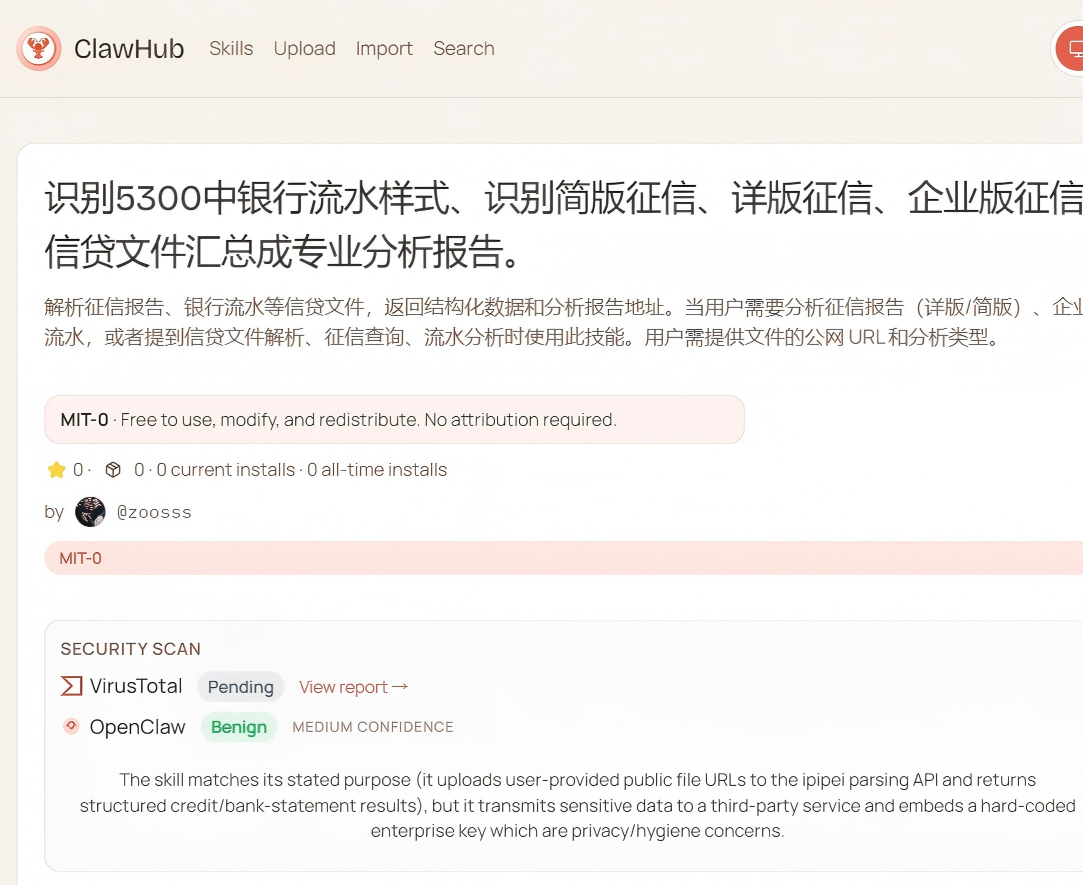The width and height of the screenshot is (1083, 885).
Task: Click the MIT-0 free-to-use notice box
Action: click(x=394, y=419)
